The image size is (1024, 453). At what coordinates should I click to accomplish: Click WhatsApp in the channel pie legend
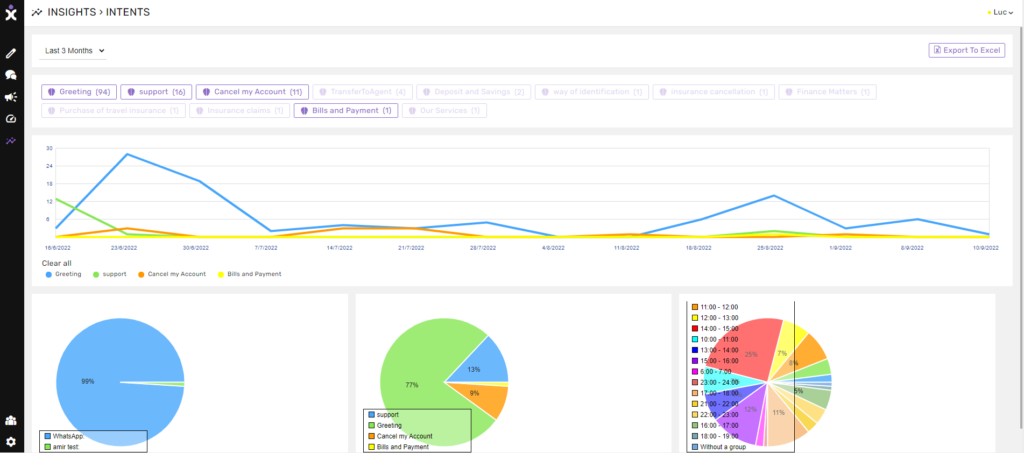tap(64, 435)
